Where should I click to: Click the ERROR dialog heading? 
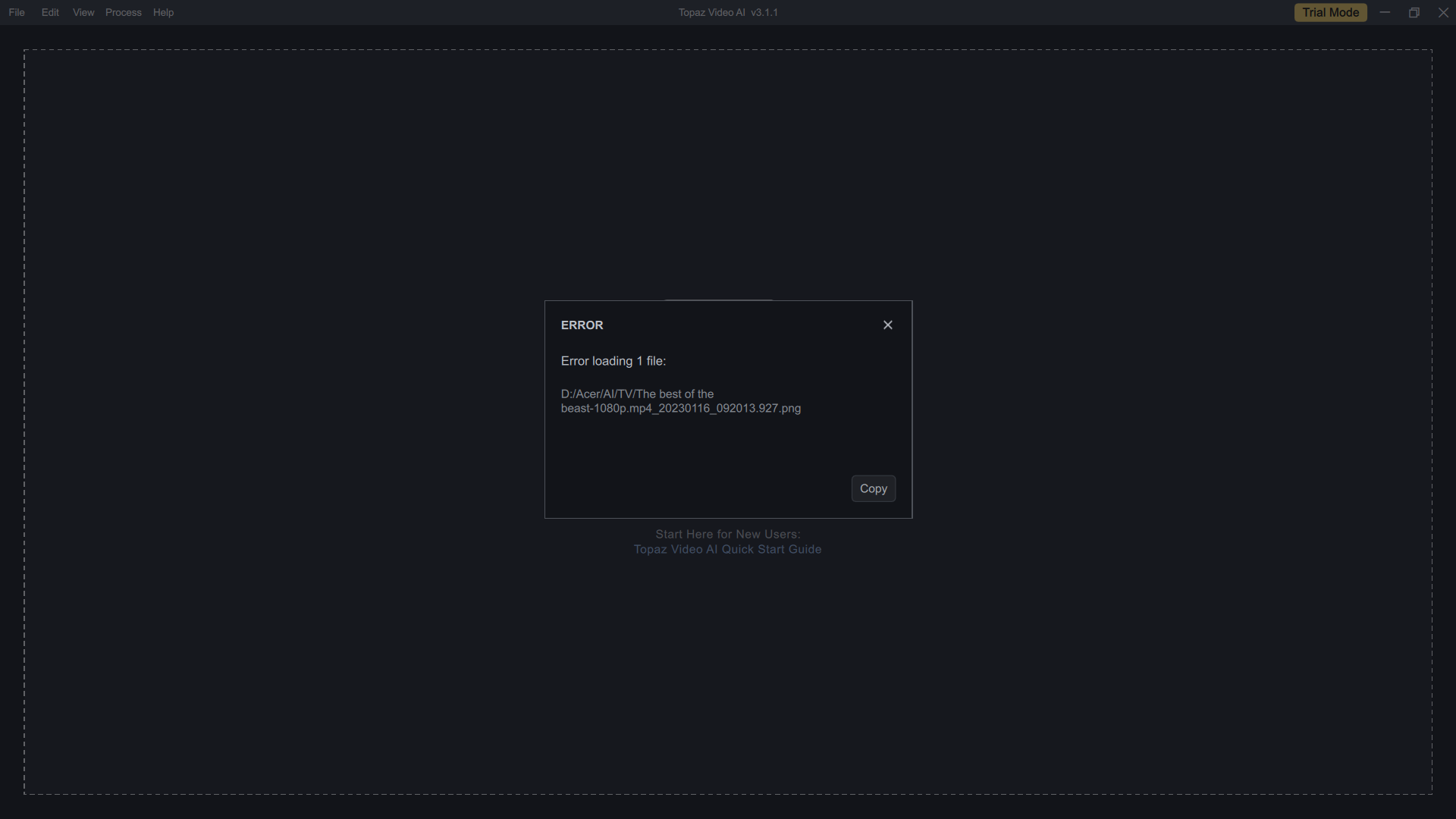click(582, 325)
